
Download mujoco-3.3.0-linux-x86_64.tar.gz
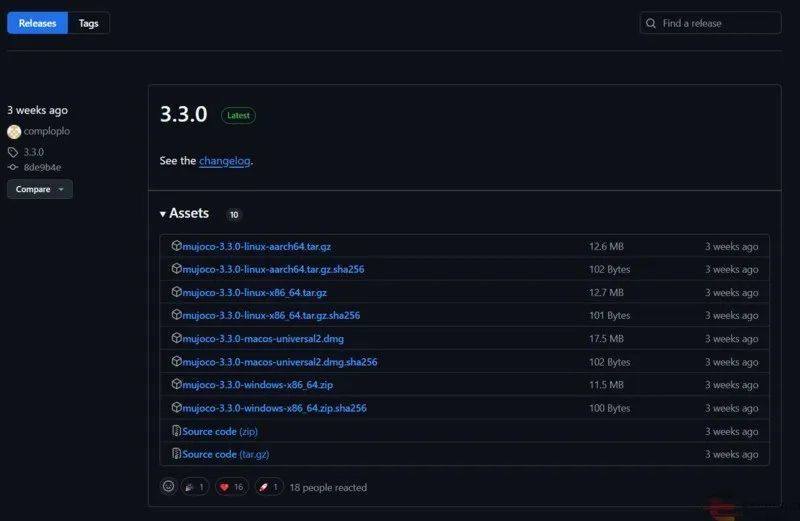click(x=255, y=293)
